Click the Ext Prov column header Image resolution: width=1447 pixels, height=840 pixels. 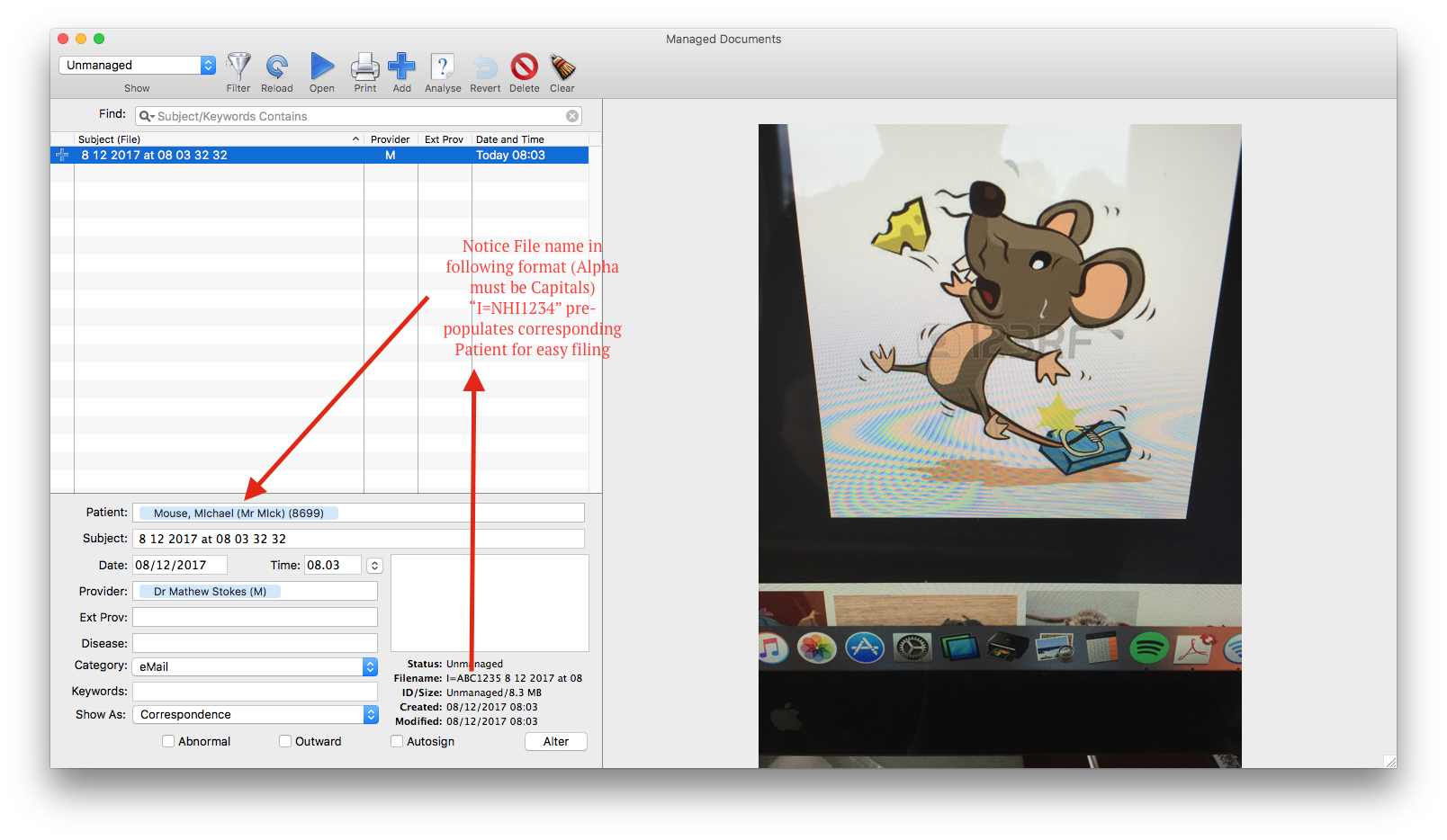point(445,139)
